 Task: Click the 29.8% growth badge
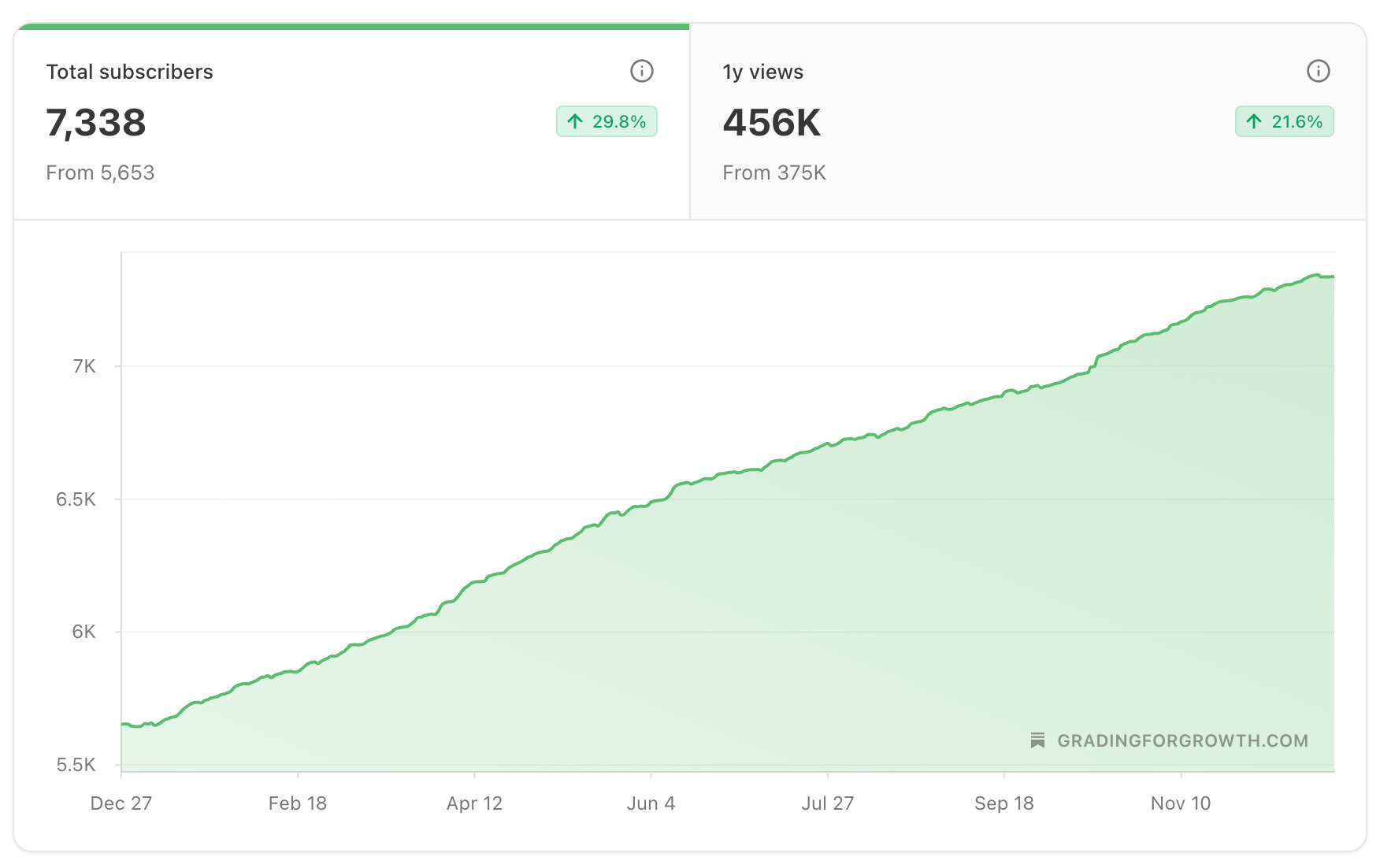click(607, 121)
